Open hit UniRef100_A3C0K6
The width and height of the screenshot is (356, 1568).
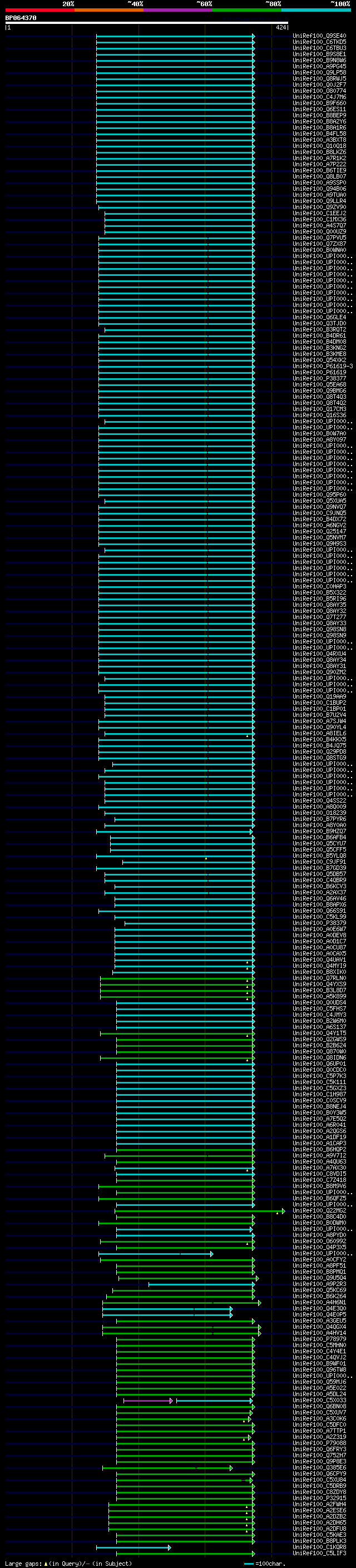(319, 1418)
